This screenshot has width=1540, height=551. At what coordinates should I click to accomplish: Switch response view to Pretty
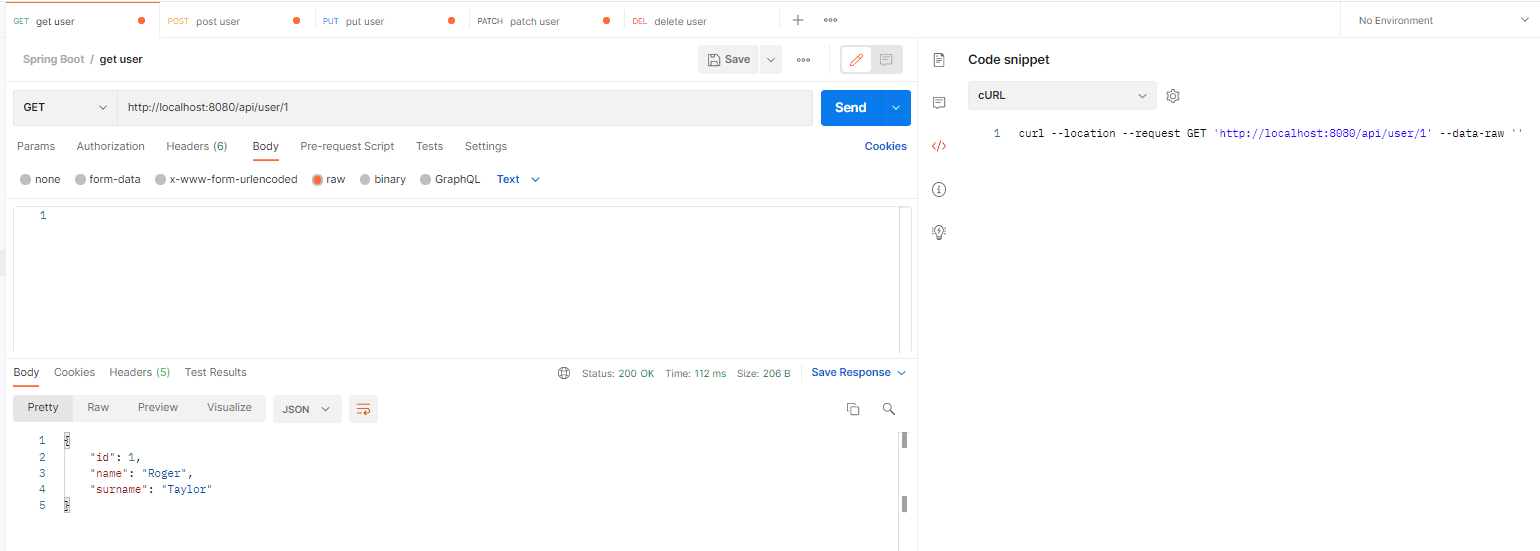click(x=43, y=408)
